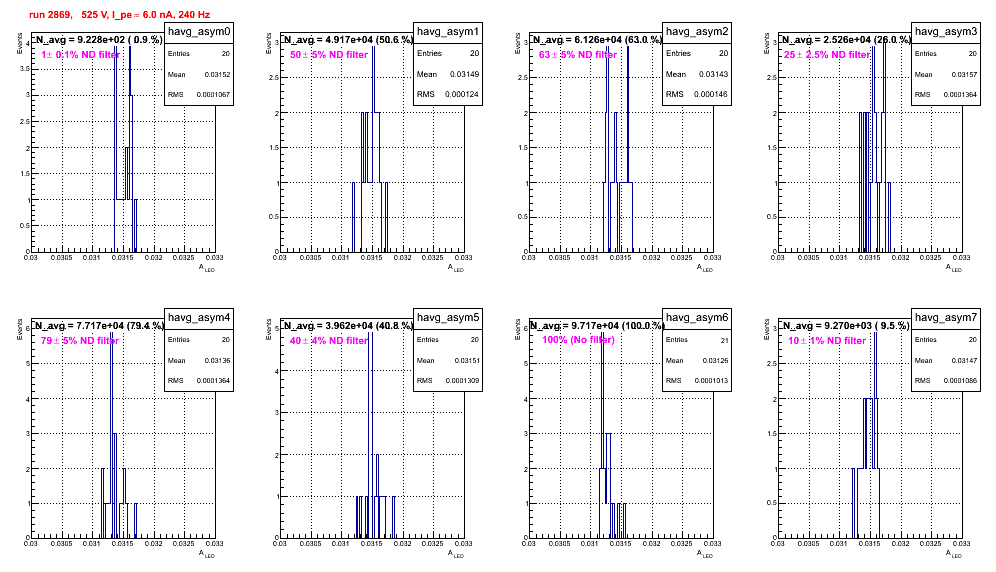Screen dimensions: 996x572
Task: Click the A_LED axis label under havg_asym7 plot
Action: (954, 554)
